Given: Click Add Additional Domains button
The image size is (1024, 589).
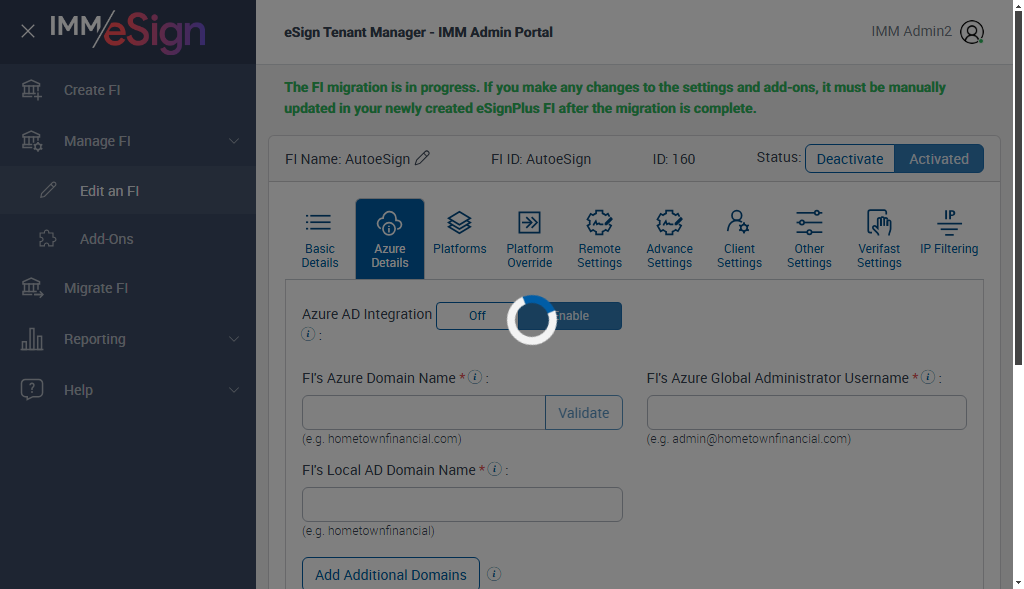Looking at the screenshot, I should coord(391,574).
